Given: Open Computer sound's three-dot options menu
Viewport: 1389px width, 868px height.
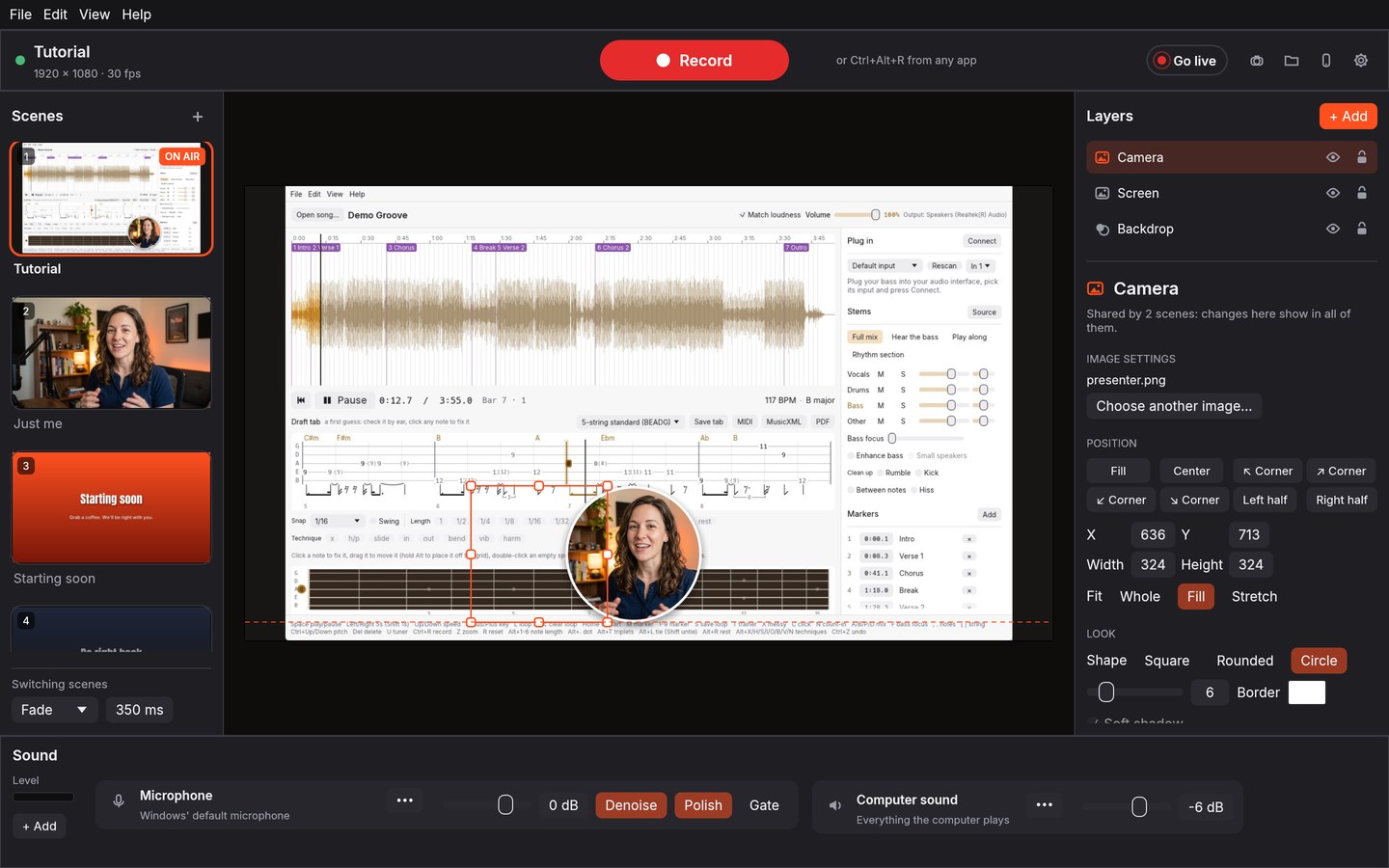Looking at the screenshot, I should tap(1045, 804).
